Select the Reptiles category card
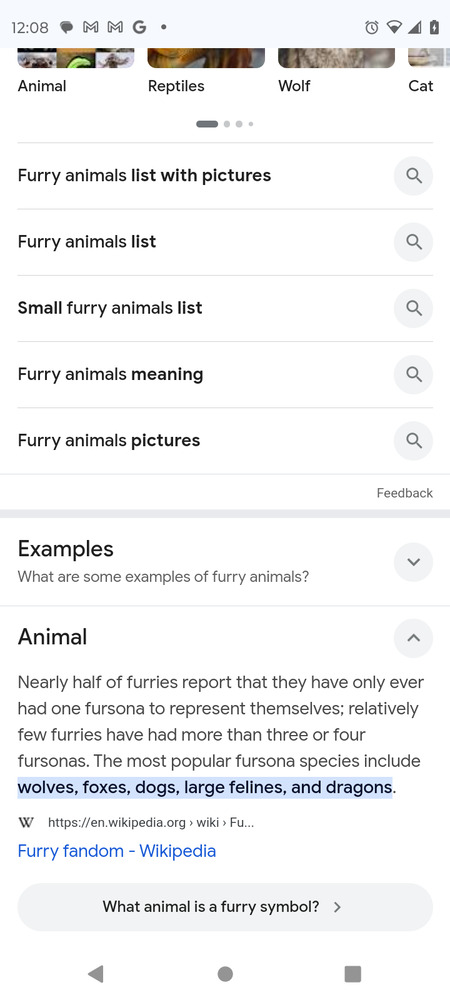Image resolution: width=450 pixels, height=1000 pixels. point(205,71)
